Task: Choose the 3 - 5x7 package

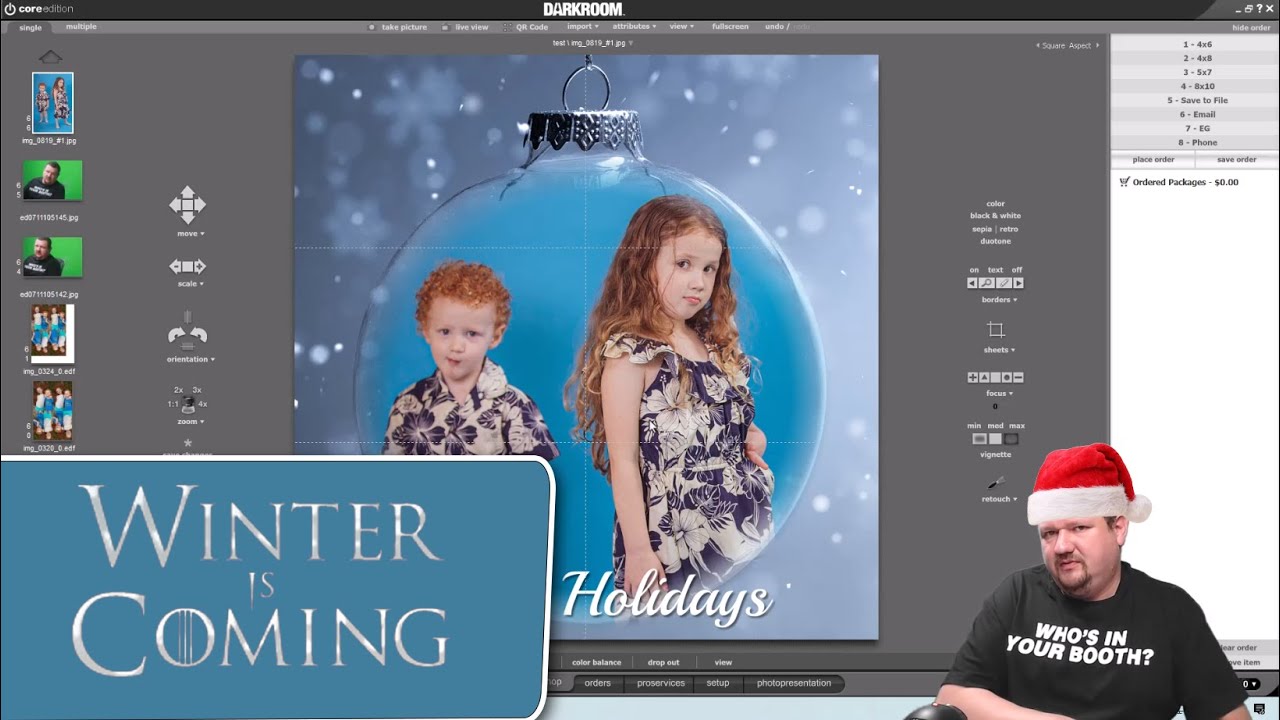Action: (1197, 72)
